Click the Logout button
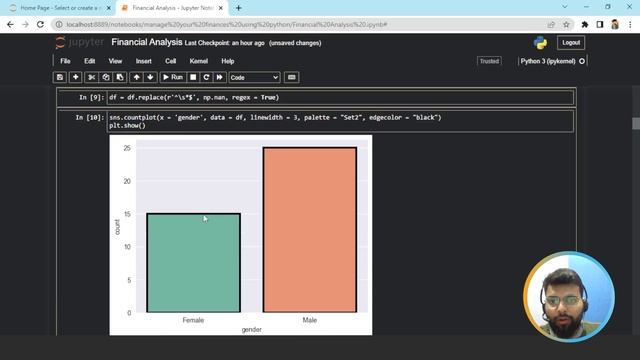The width and height of the screenshot is (640, 360). 571,42
